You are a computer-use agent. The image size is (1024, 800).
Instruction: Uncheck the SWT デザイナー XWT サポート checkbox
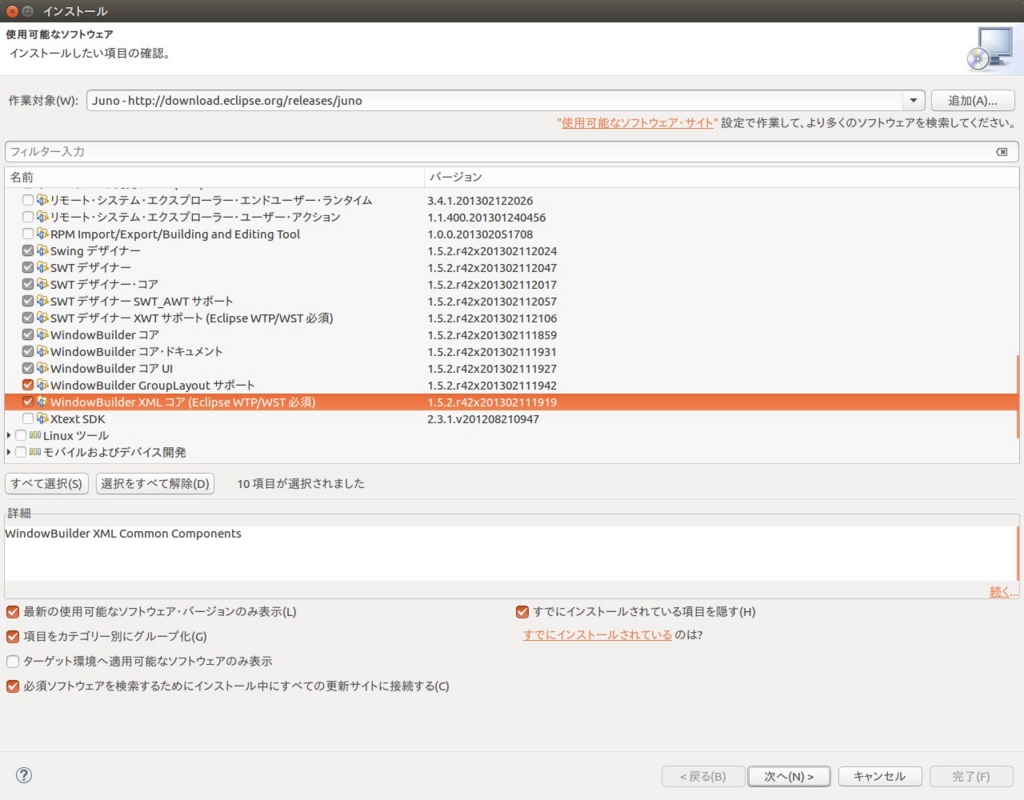point(27,317)
